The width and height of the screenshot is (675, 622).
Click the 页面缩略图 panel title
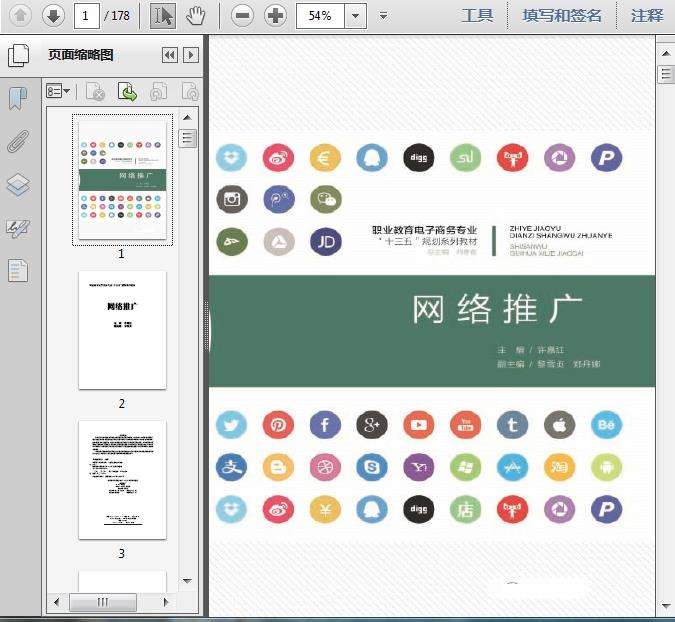81,55
